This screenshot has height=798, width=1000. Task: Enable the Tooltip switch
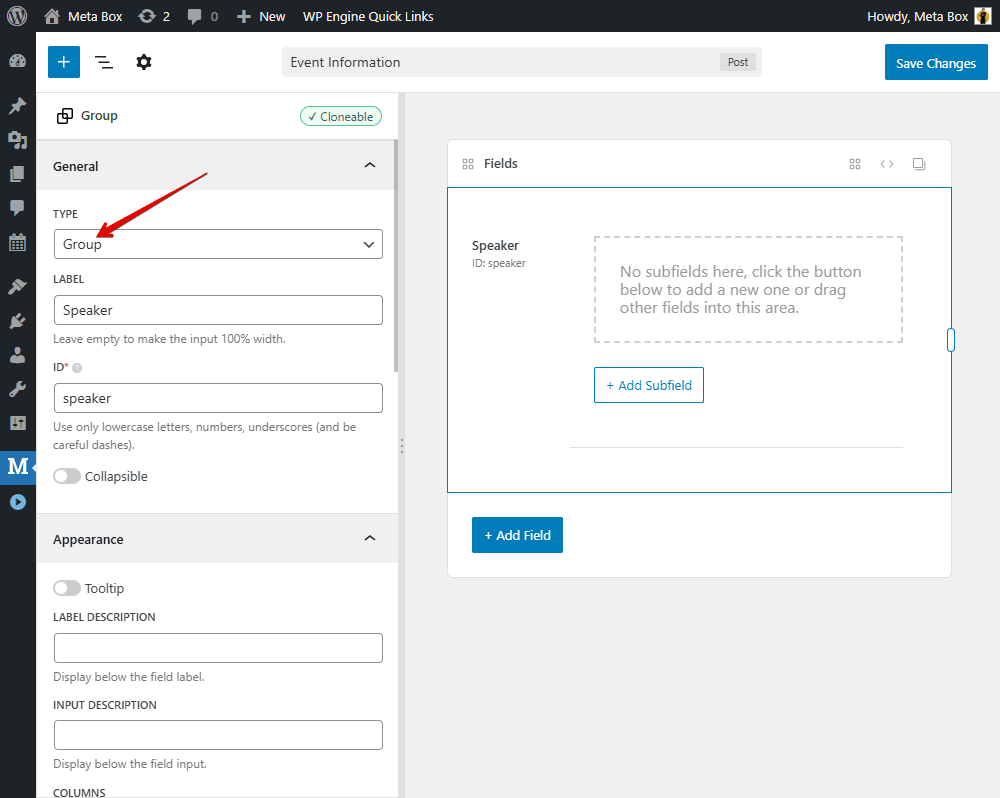click(x=67, y=589)
